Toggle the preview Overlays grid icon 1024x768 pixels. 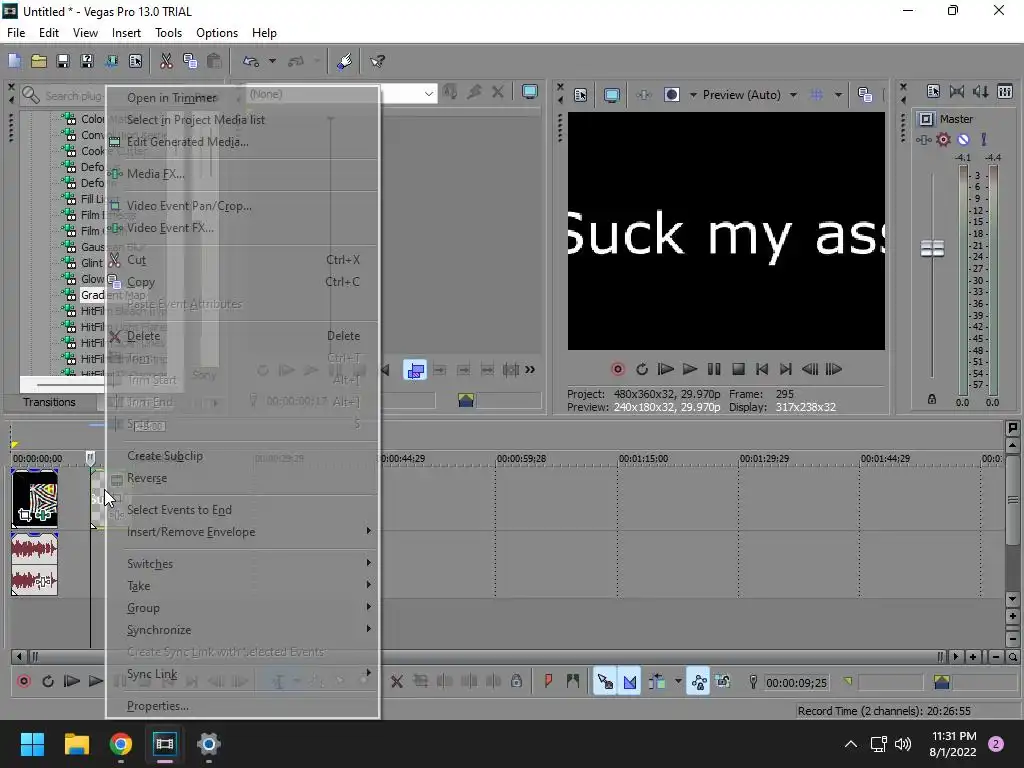tap(816, 95)
